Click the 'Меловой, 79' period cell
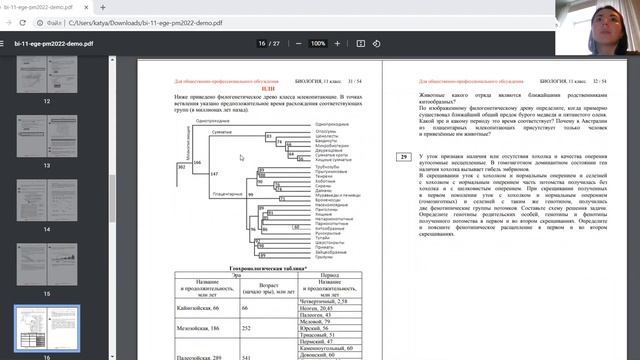The width and height of the screenshot is (640, 360). click(x=330, y=322)
